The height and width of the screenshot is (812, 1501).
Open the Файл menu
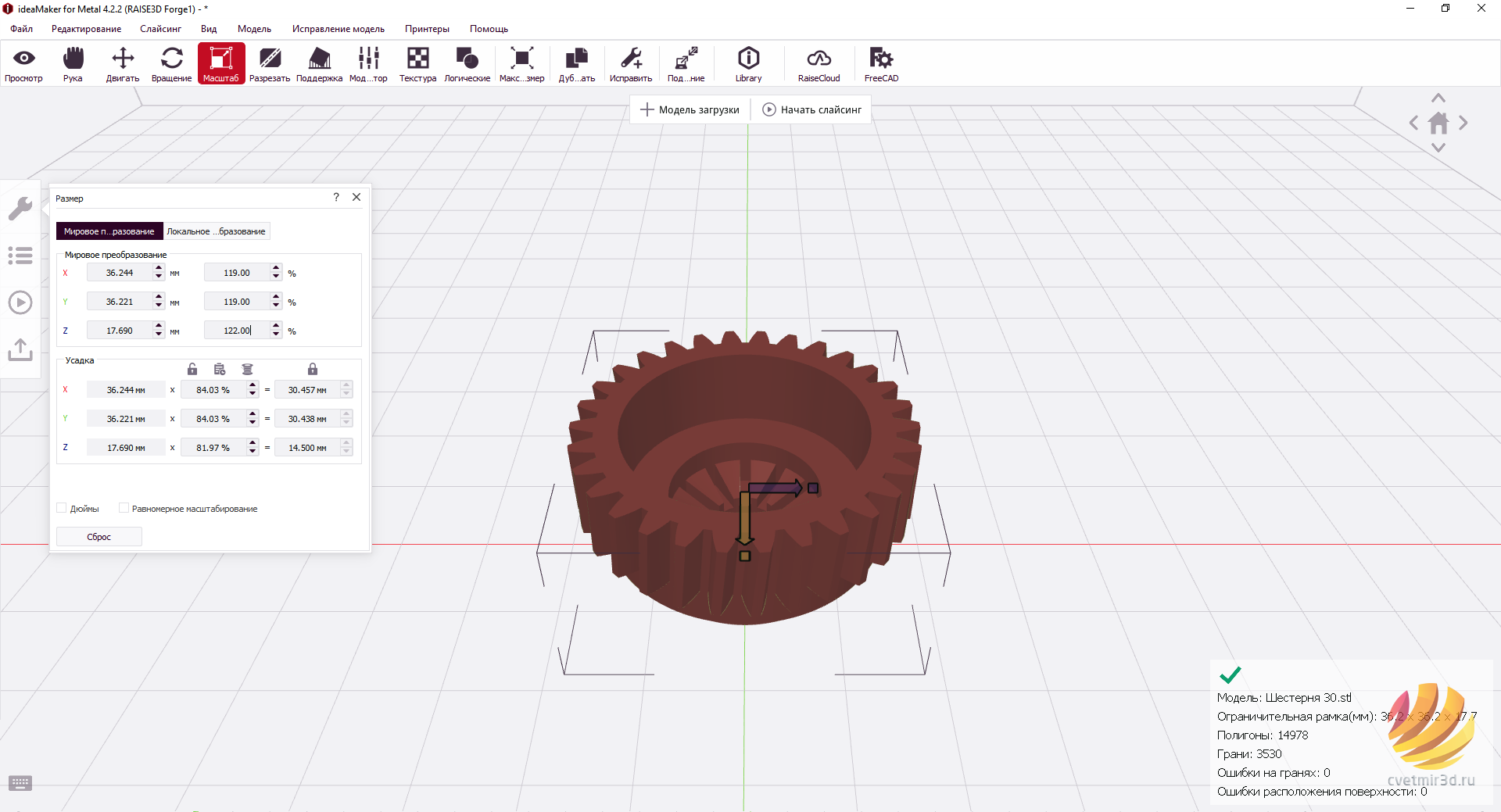22,29
